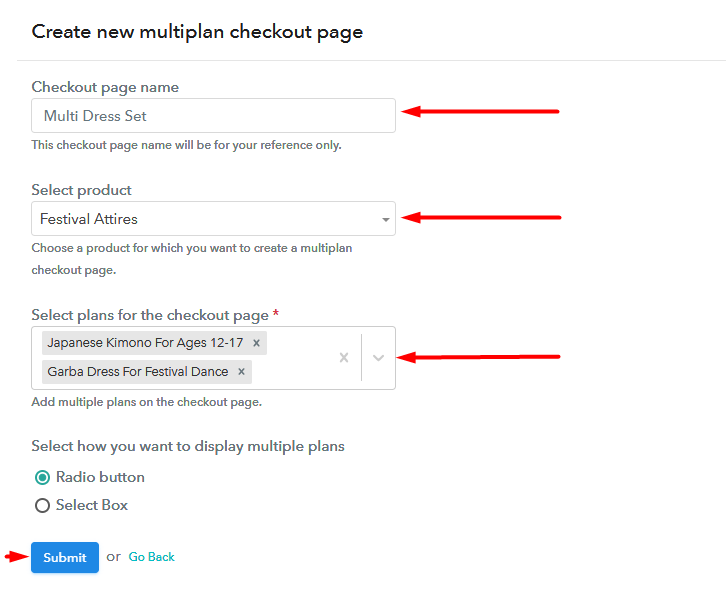
Task: Click the Submit button
Action: click(65, 558)
